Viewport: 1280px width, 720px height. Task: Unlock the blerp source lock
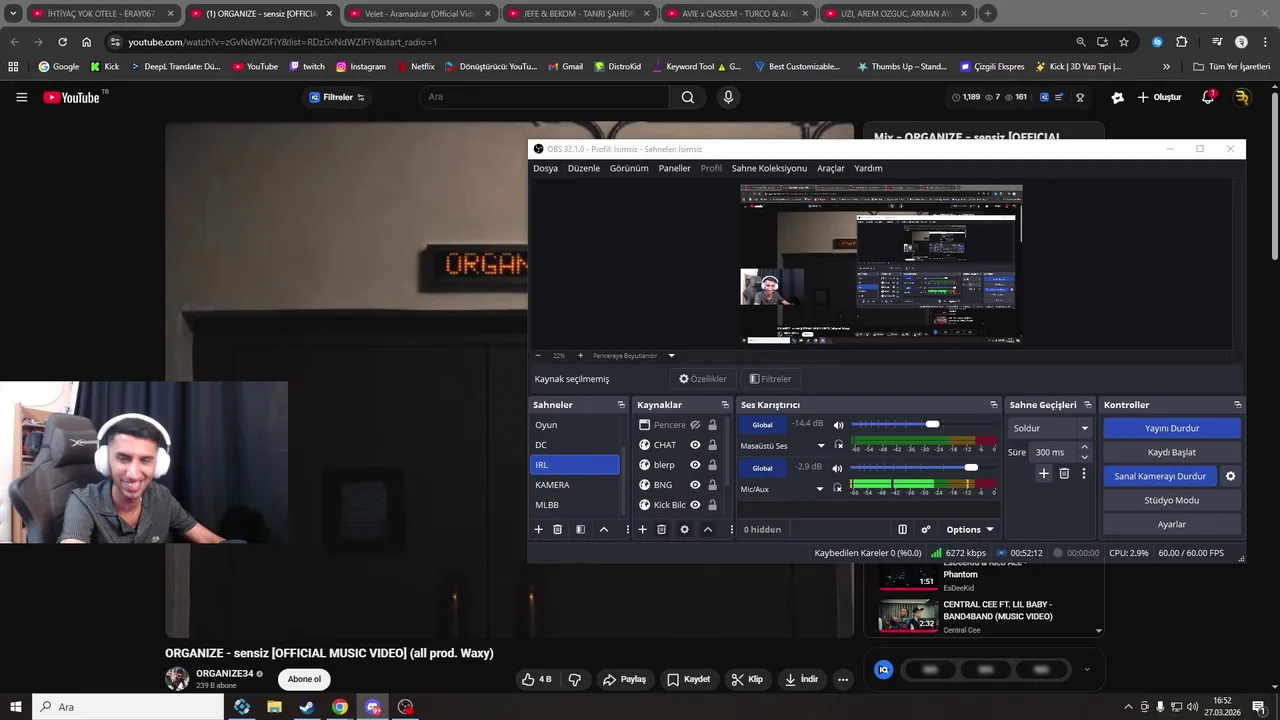712,465
